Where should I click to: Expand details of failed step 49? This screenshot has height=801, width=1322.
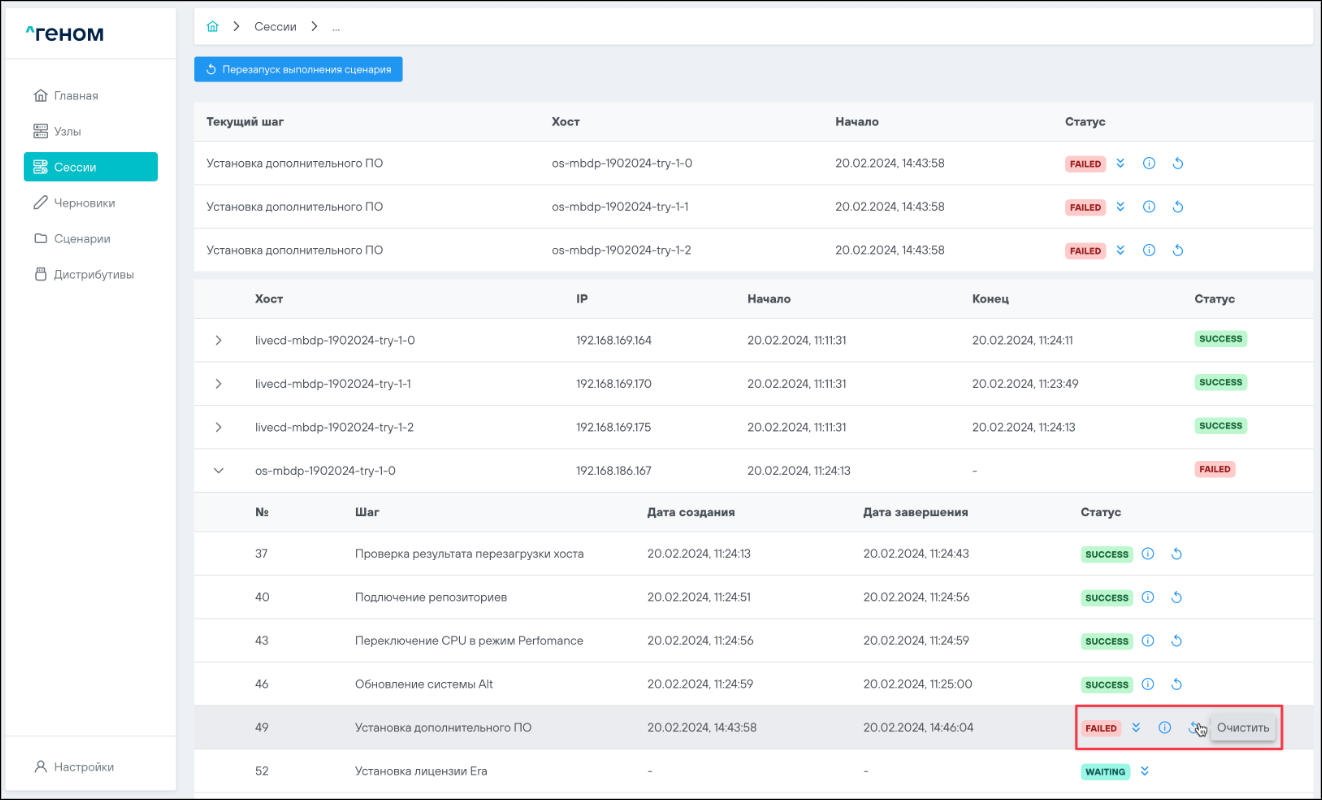1136,728
